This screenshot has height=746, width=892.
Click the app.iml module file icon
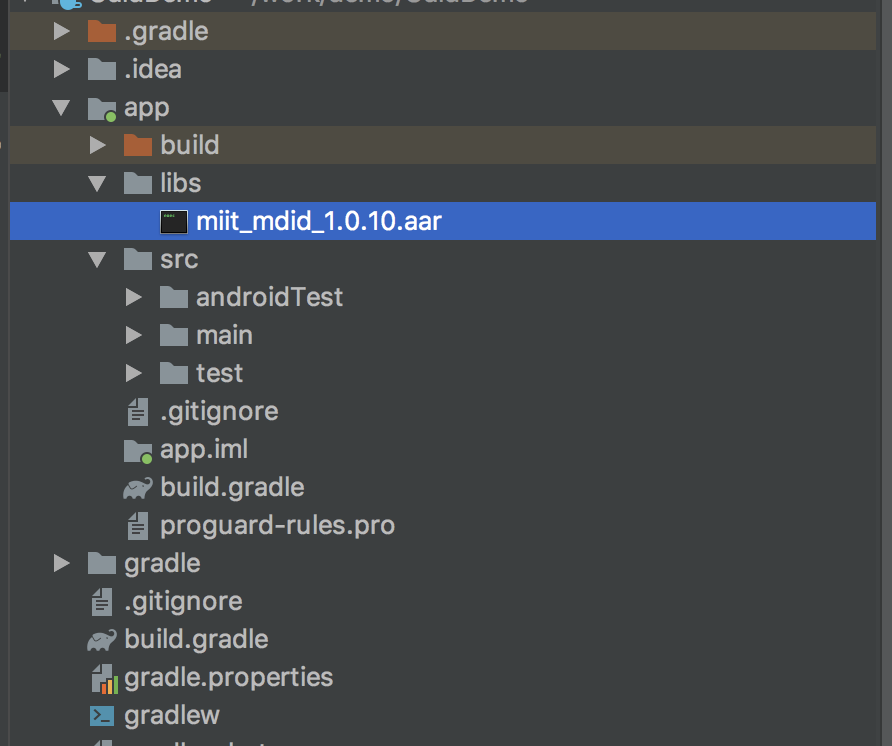coord(137,450)
